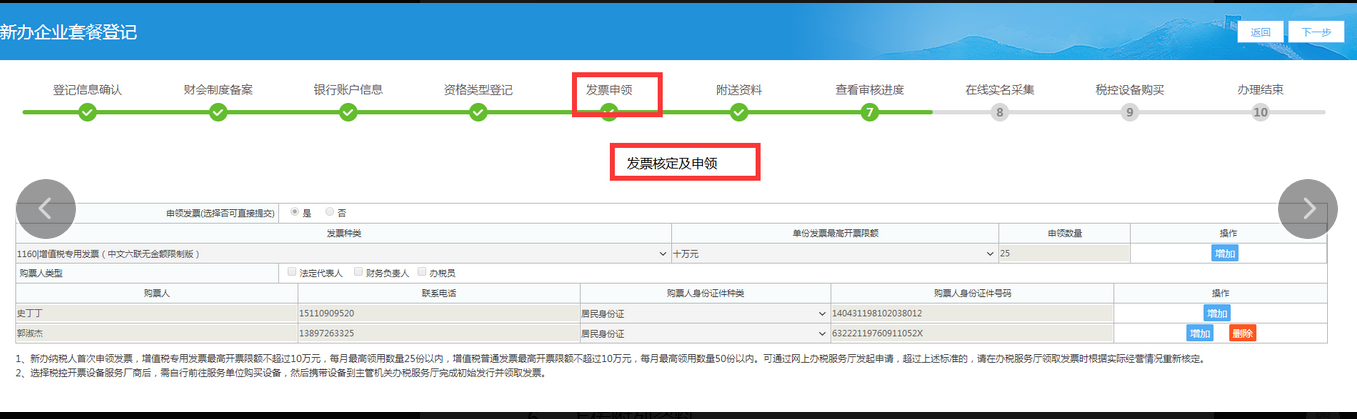
Task: Open the 财会制度备案 step
Action: pyautogui.click(x=218, y=89)
